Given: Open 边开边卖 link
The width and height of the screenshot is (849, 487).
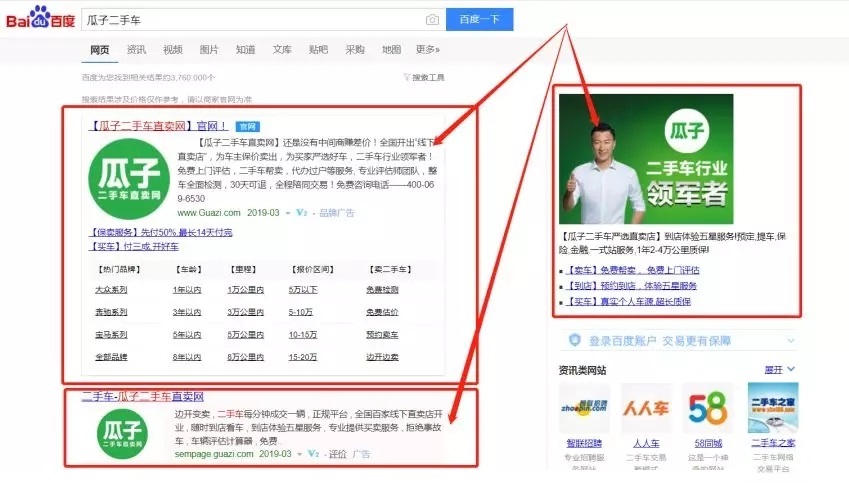Looking at the screenshot, I should pyautogui.click(x=382, y=357).
